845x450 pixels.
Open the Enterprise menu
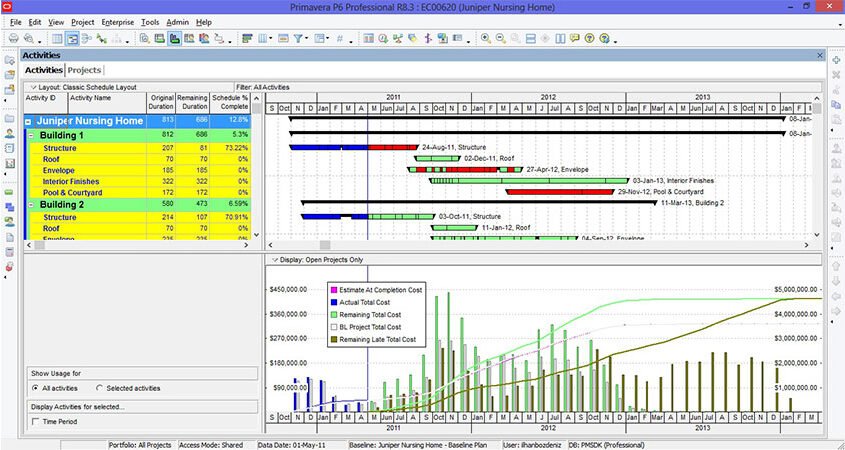[117, 22]
